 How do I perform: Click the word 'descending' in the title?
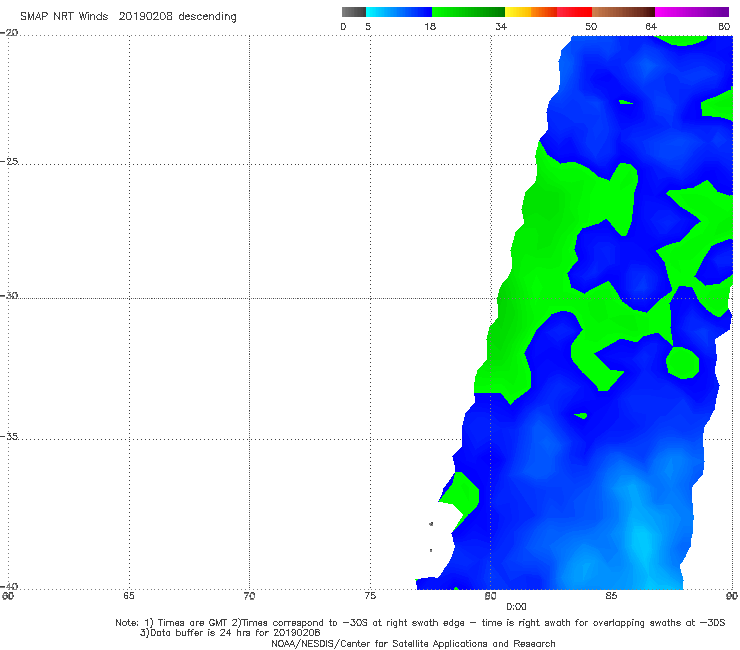click(x=207, y=17)
